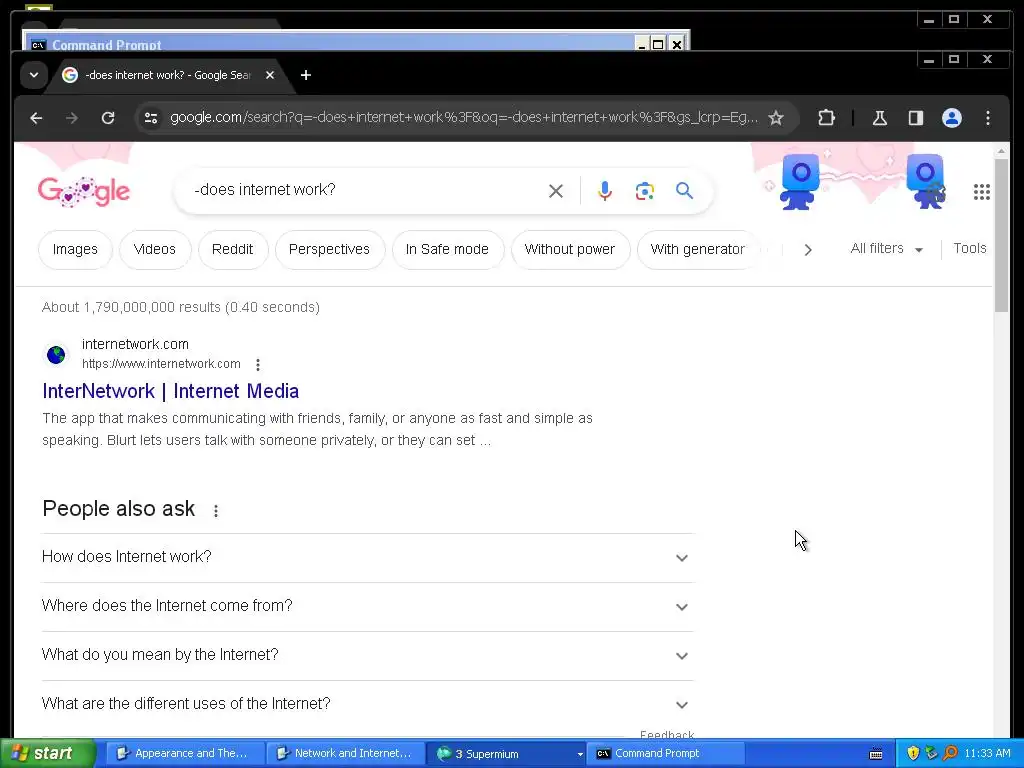
Task: Switch to Network and Internet taskbar window
Action: click(346, 754)
